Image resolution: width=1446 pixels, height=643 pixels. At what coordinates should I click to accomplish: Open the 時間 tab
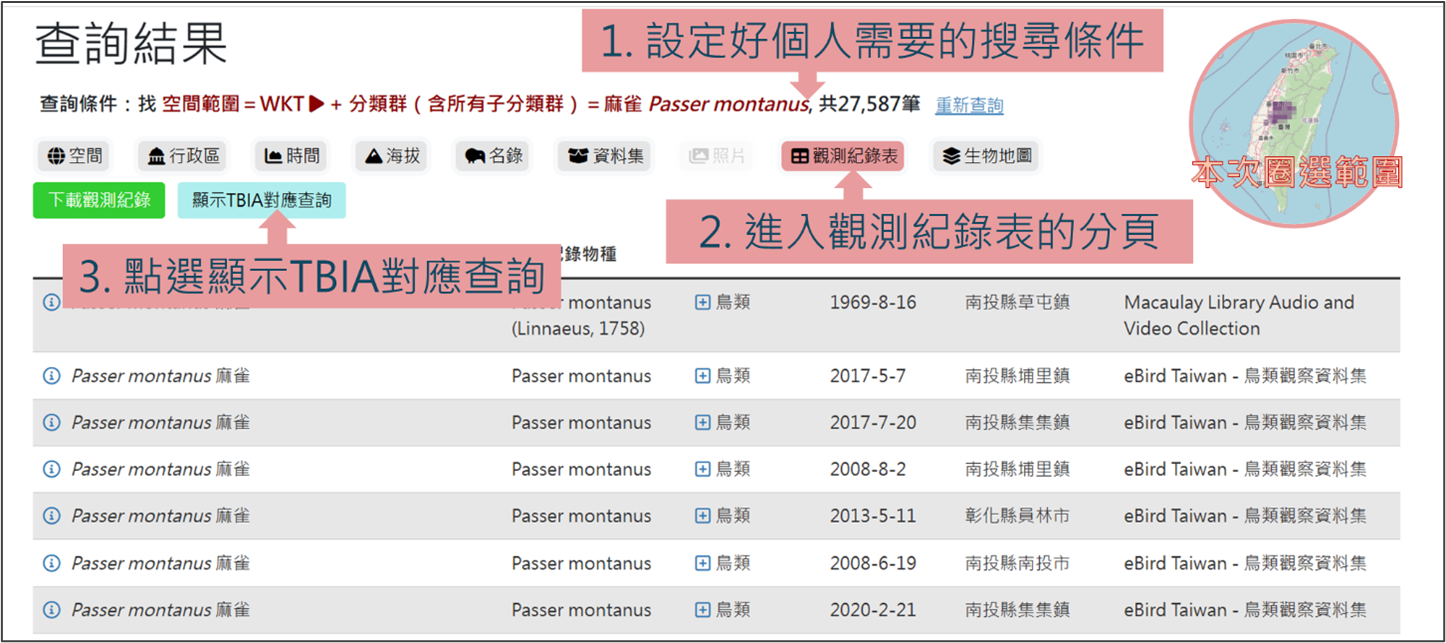(x=291, y=156)
